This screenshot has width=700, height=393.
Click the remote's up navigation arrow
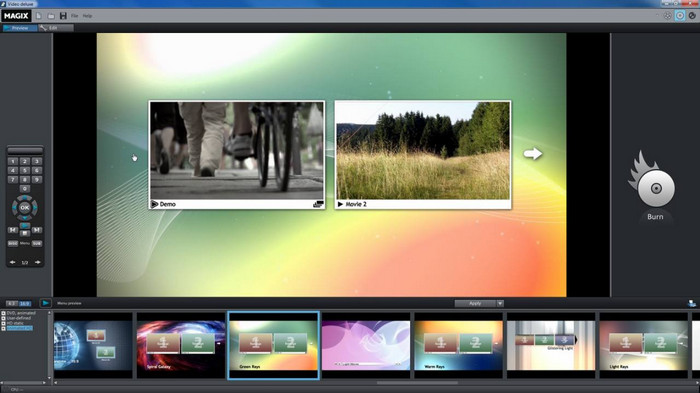[x=25, y=198]
